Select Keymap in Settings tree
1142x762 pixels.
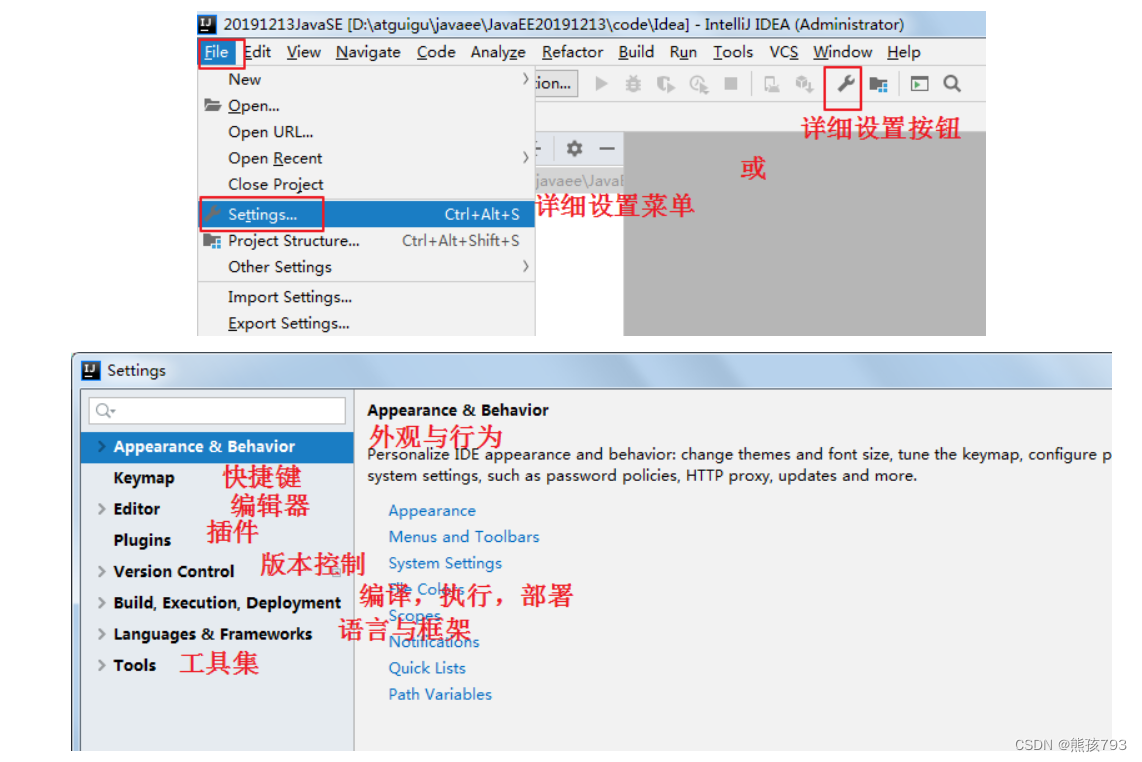(143, 478)
